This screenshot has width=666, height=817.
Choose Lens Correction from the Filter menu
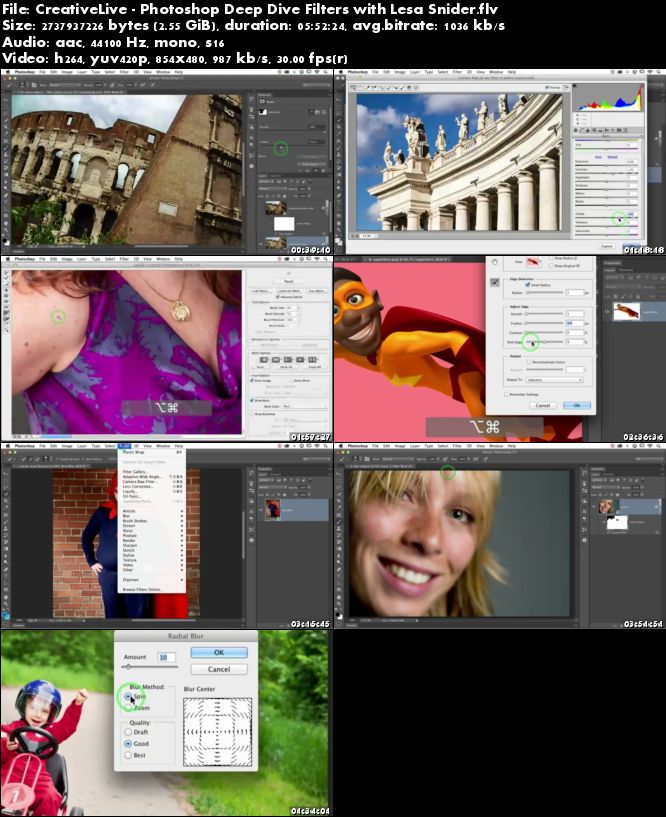152,487
